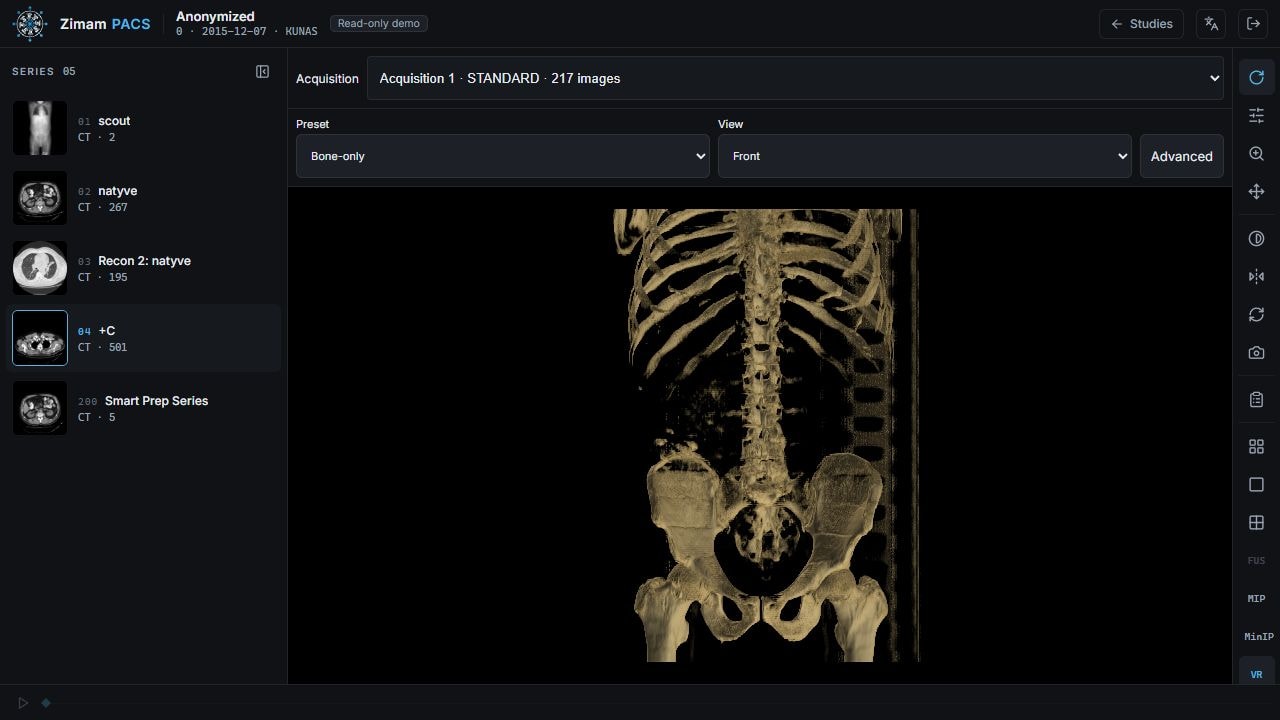Click the Read-only demo badge
The width and height of the screenshot is (1280, 720).
pos(379,23)
